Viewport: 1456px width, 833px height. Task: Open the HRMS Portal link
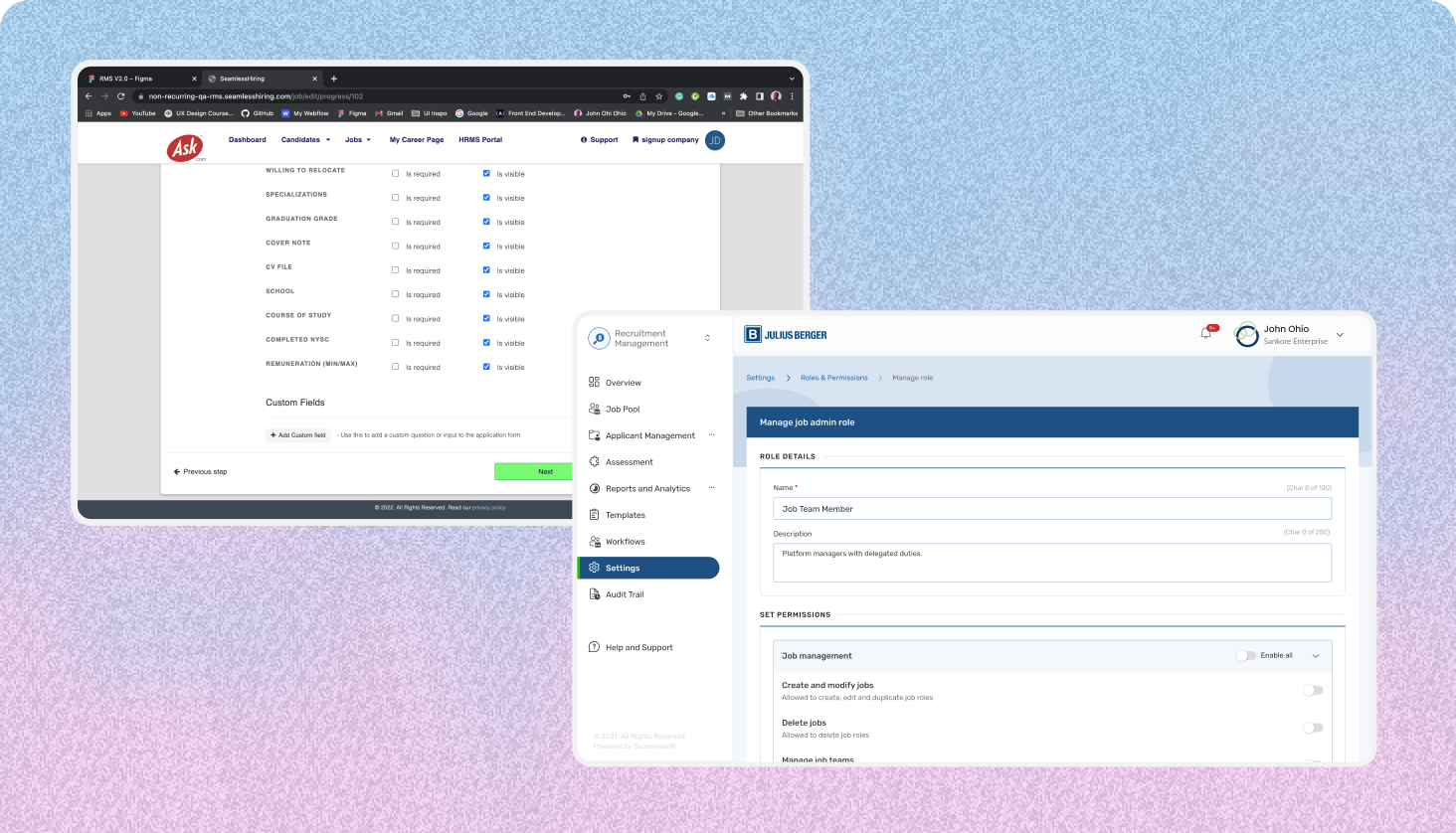(x=480, y=140)
